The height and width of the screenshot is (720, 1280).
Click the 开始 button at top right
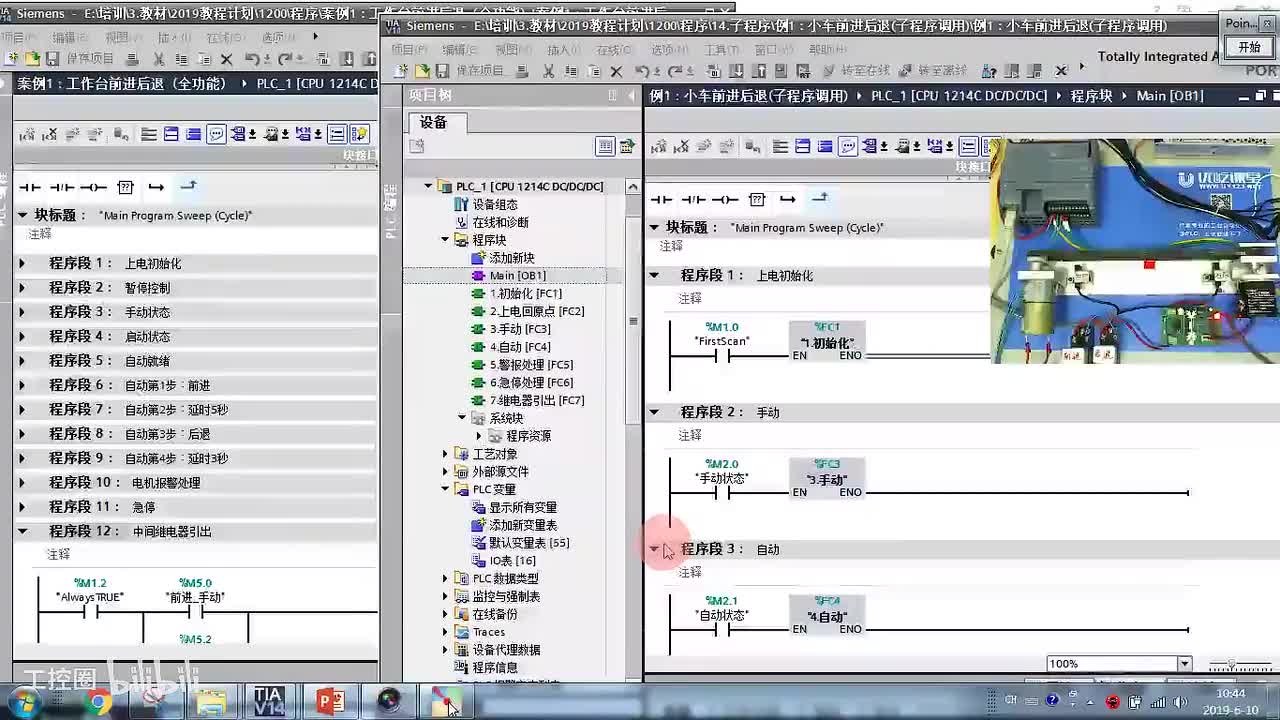(x=1250, y=47)
